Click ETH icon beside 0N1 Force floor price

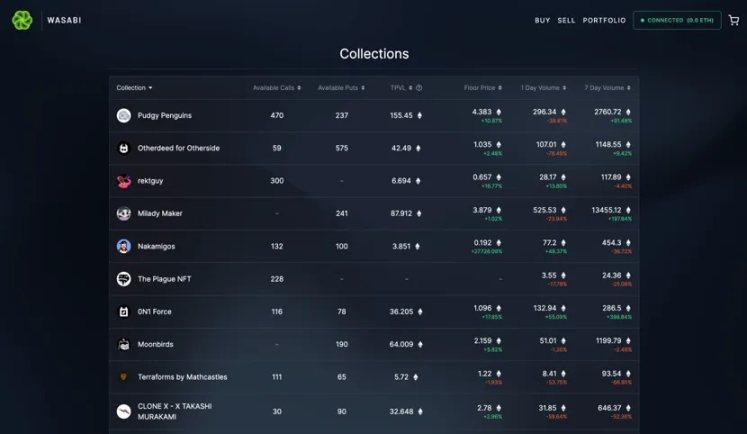(499, 308)
